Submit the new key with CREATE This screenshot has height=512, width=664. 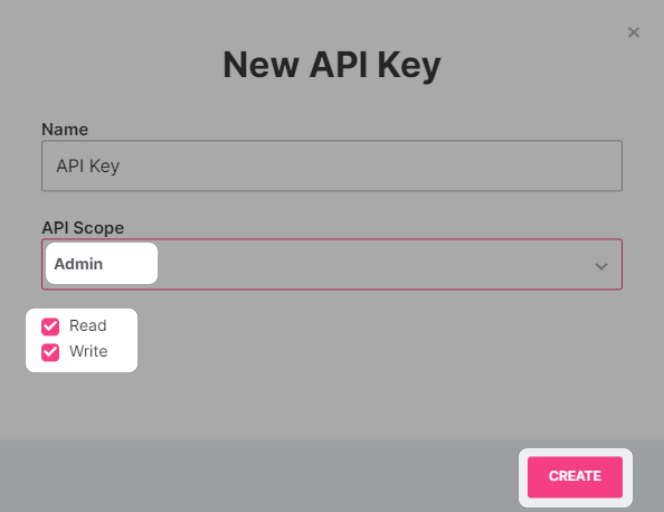[575, 476]
